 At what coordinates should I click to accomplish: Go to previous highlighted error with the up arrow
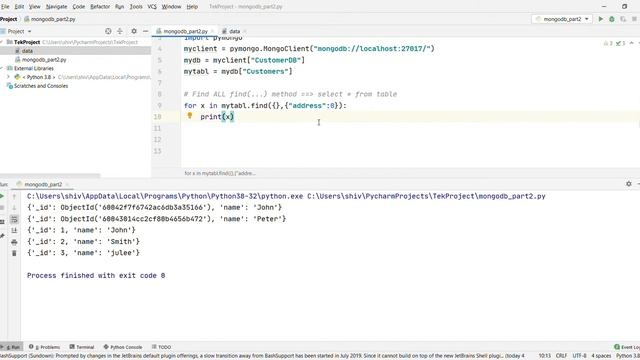(631, 43)
